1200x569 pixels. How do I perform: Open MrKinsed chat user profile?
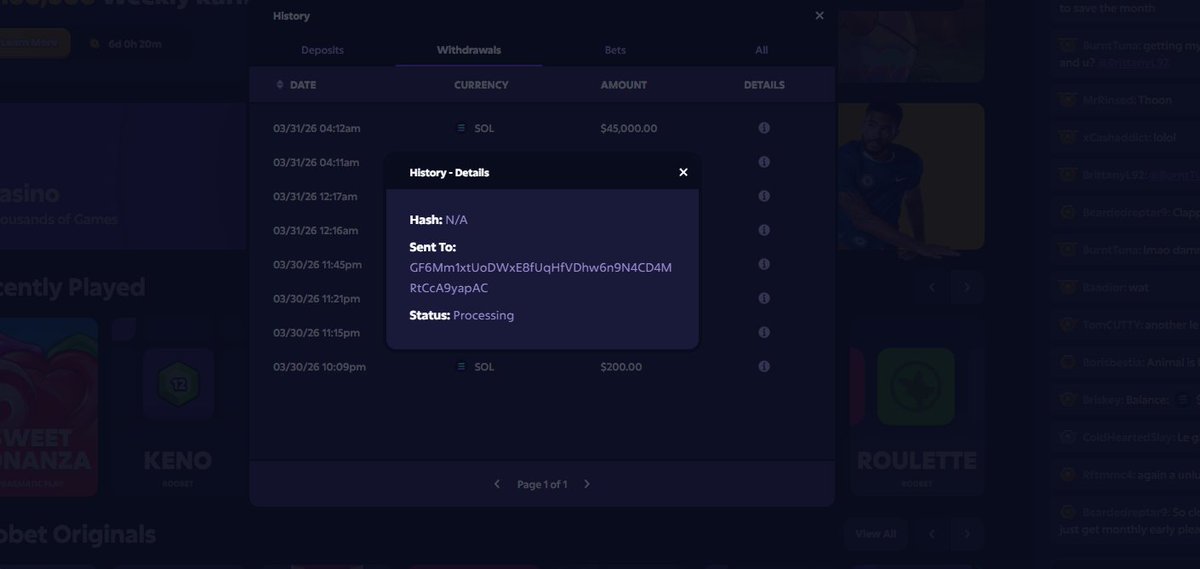[x=1108, y=100]
